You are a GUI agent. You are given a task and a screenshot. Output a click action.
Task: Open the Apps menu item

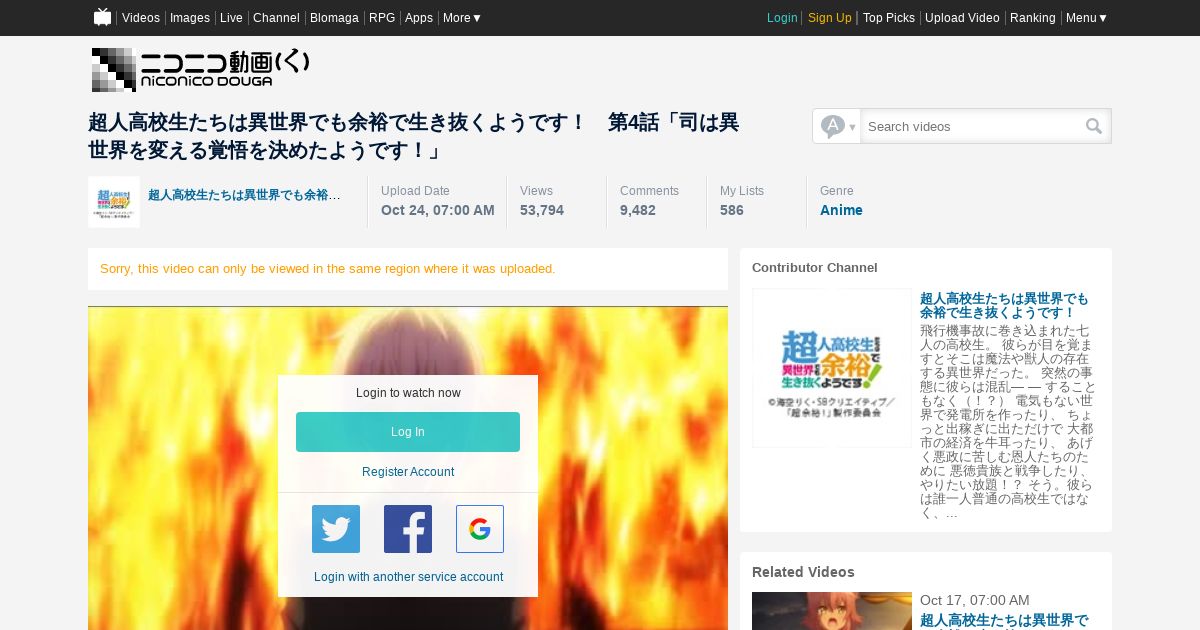(419, 18)
